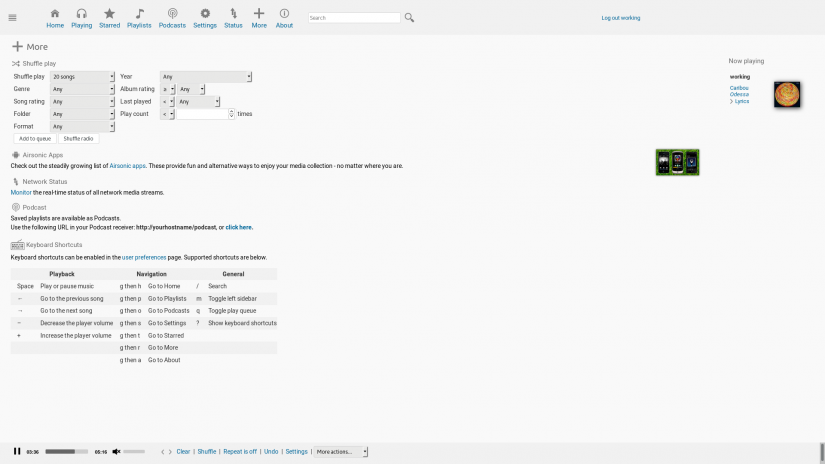825x464 pixels.
Task: Open the About info icon
Action: pos(284,13)
